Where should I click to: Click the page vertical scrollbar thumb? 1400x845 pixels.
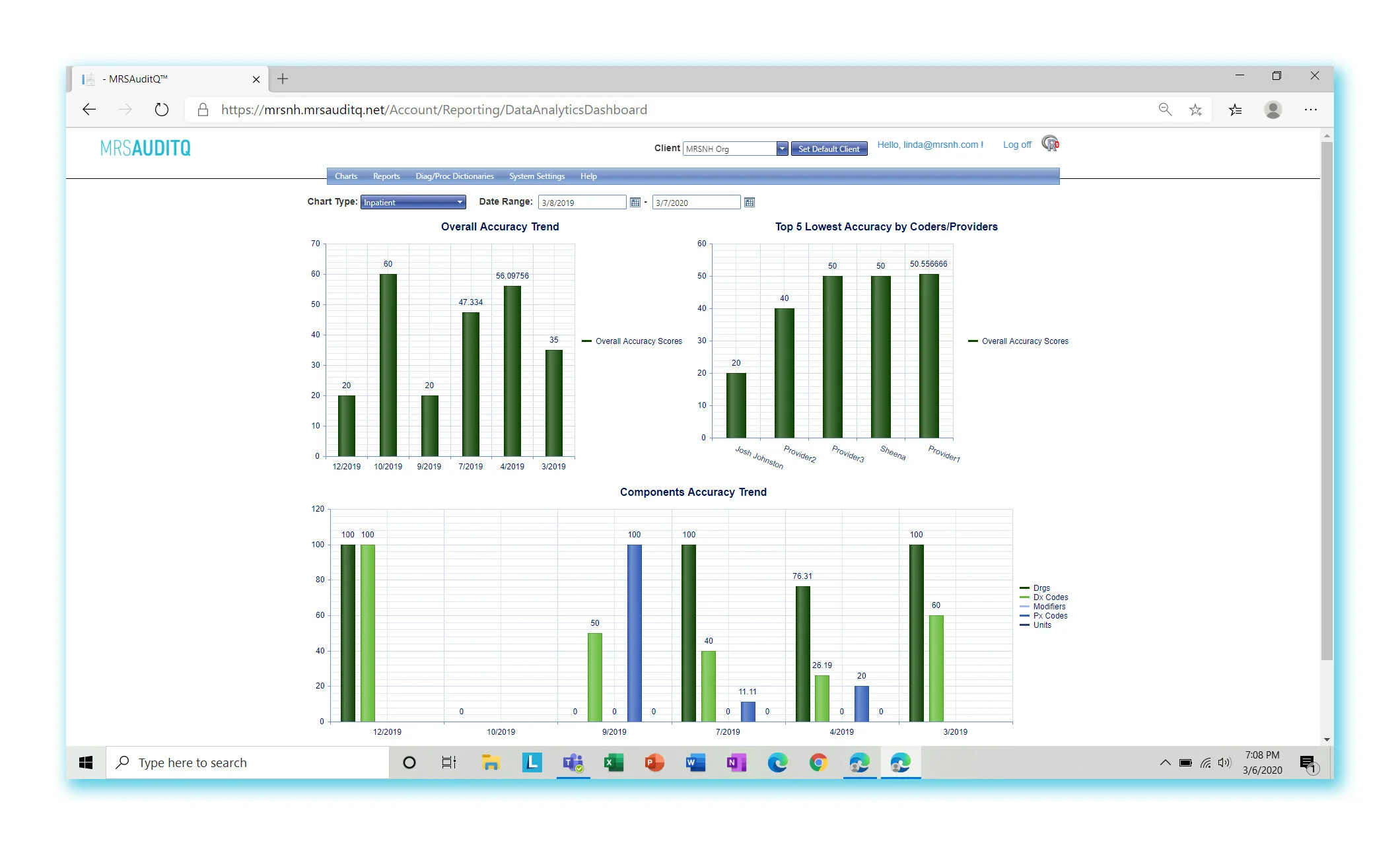point(1327,400)
